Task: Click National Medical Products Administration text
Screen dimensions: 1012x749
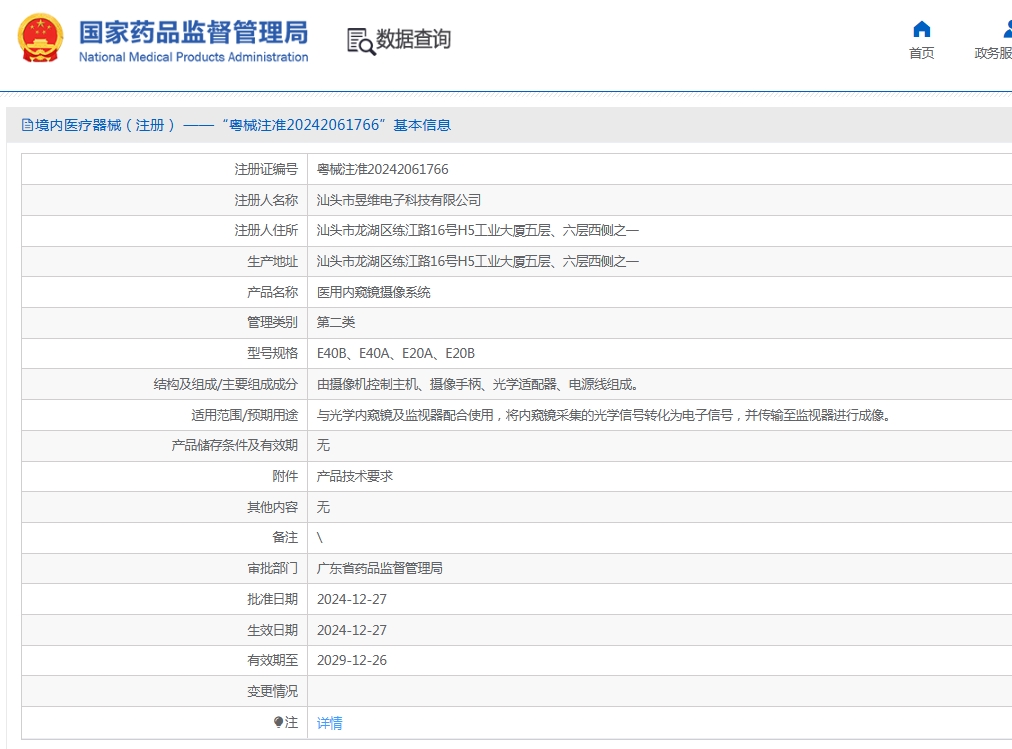Action: (x=194, y=57)
